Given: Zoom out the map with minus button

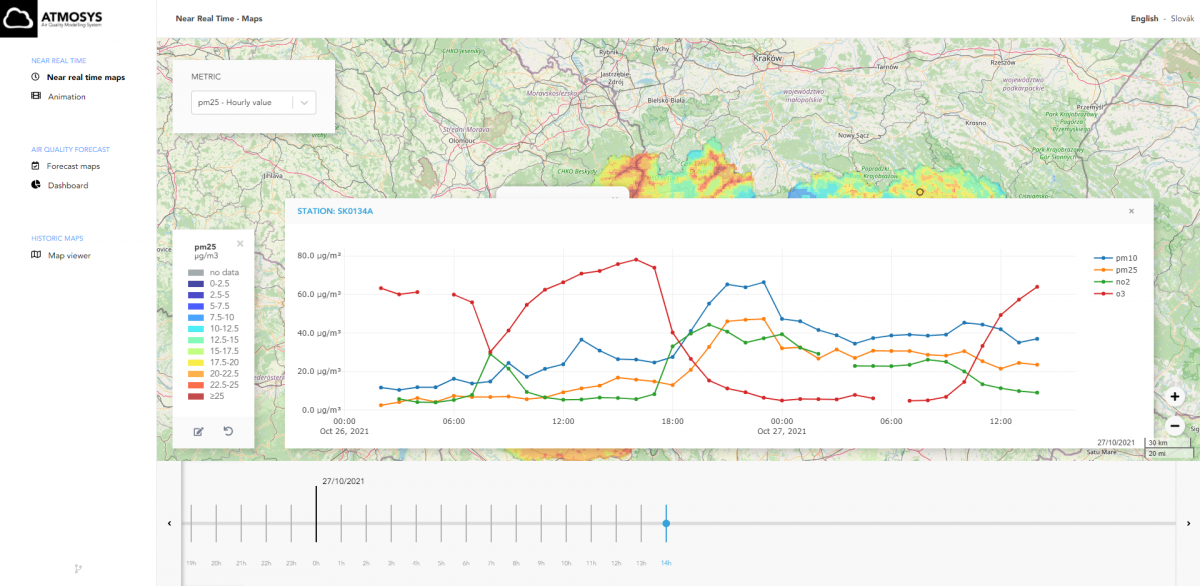Looking at the screenshot, I should 1175,426.
